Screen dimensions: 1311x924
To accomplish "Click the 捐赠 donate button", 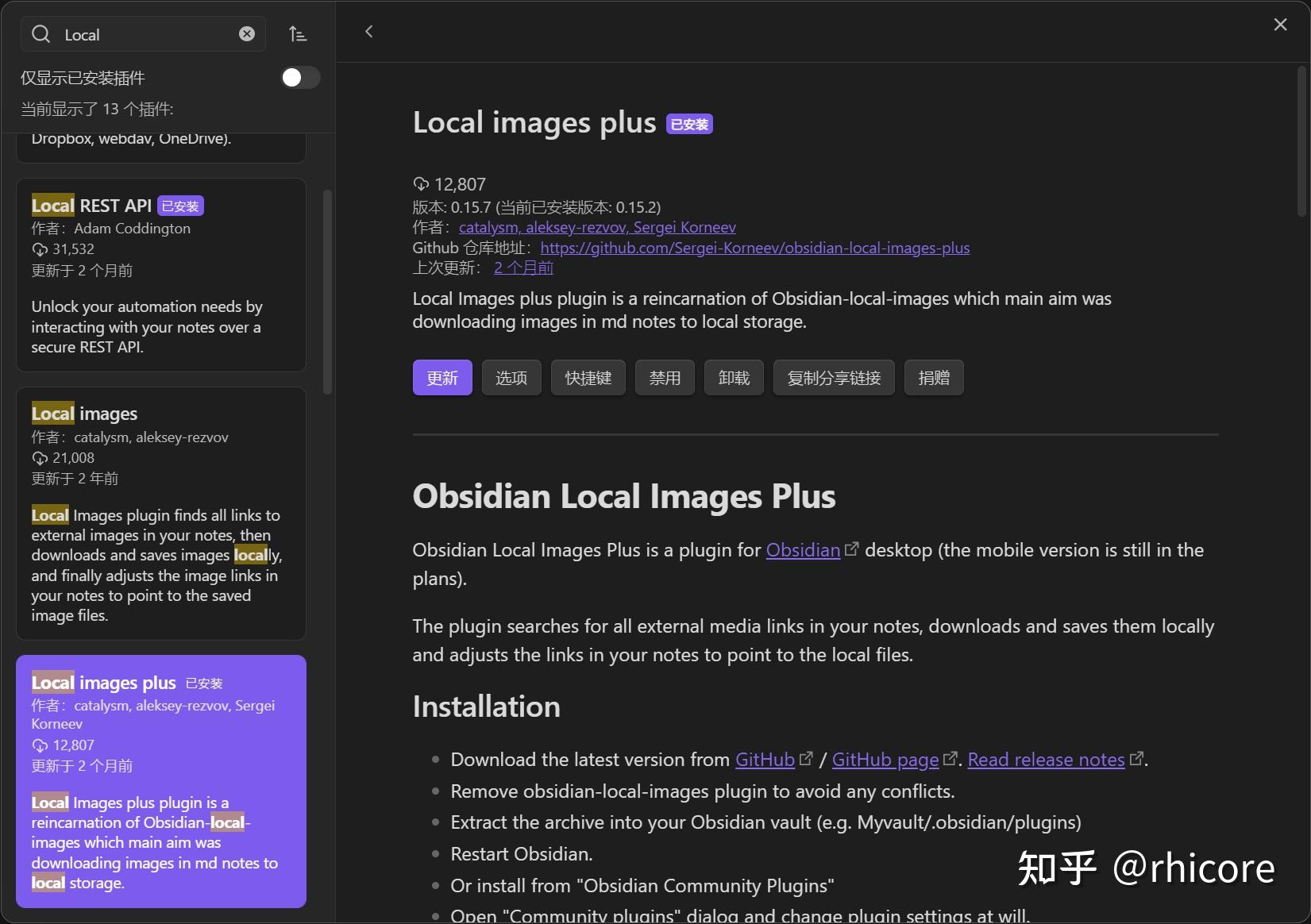I will point(934,378).
